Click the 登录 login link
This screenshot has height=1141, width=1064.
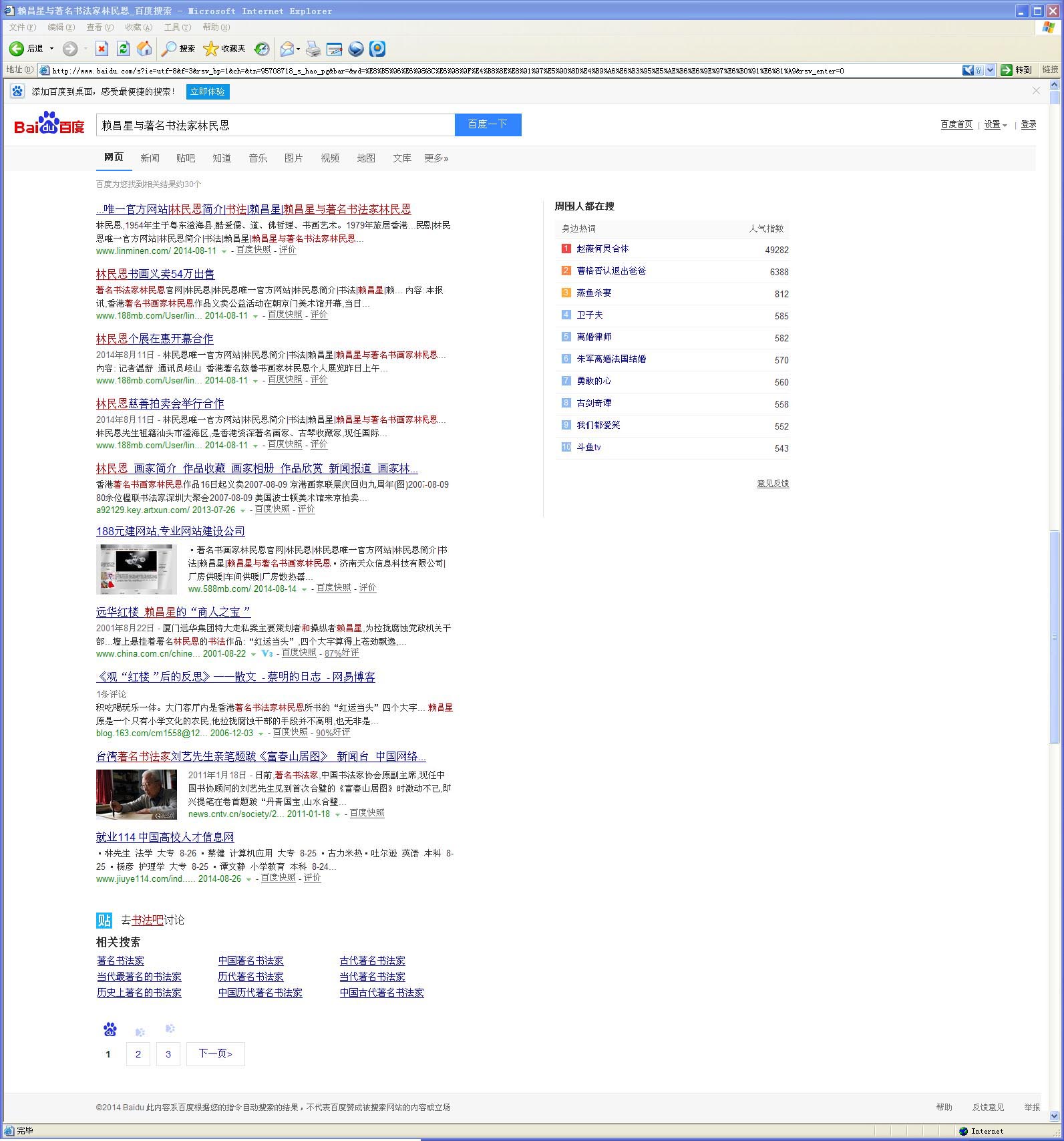coord(1029,124)
